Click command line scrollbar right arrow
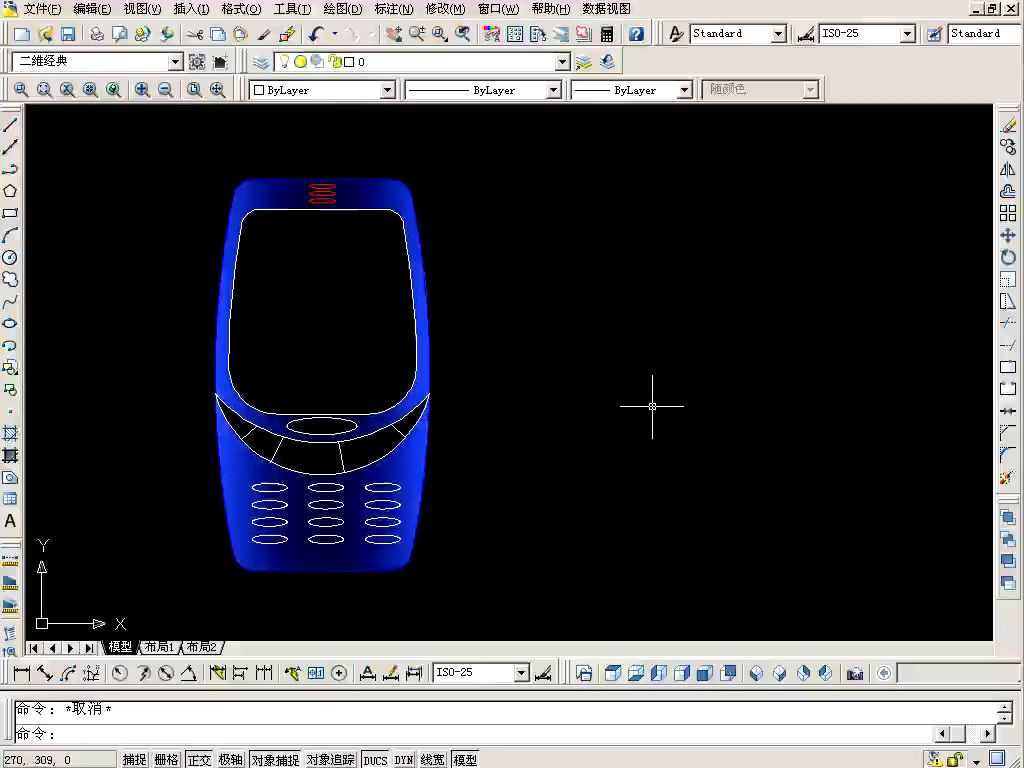Image resolution: width=1024 pixels, height=768 pixels. tap(987, 734)
